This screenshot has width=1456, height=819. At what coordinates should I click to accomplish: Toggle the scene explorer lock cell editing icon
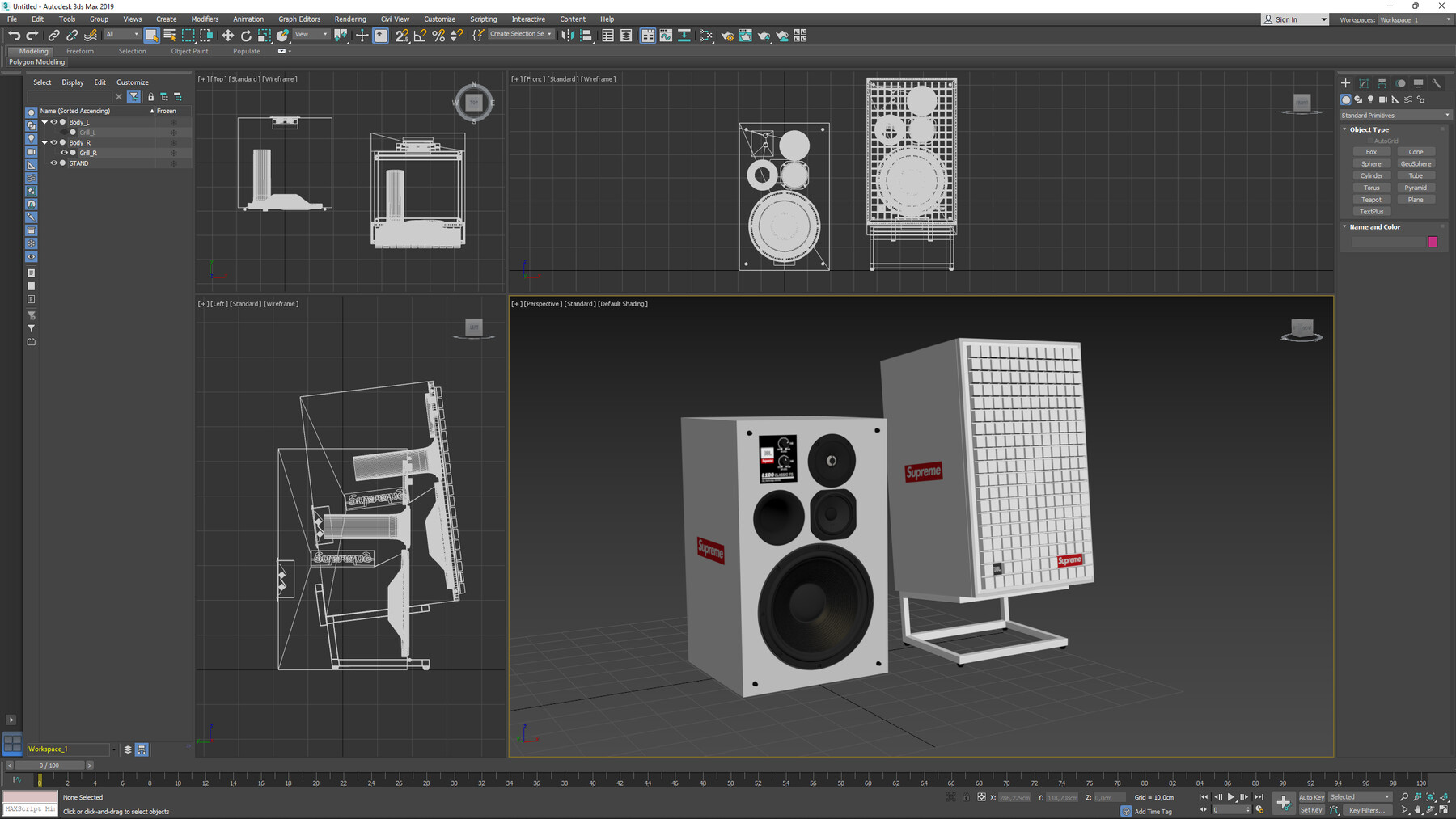point(150,97)
